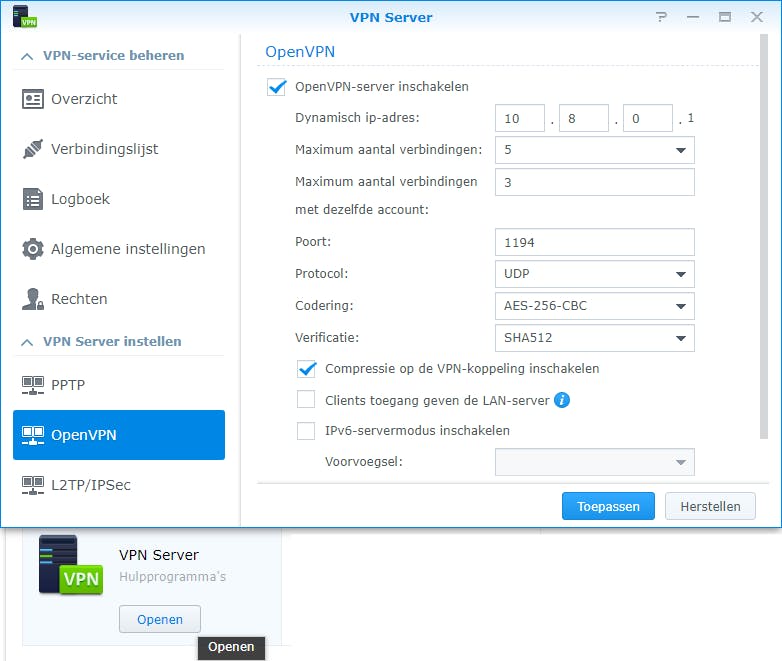Select PPTP server settings
This screenshot has width=782, height=661.
[x=119, y=385]
